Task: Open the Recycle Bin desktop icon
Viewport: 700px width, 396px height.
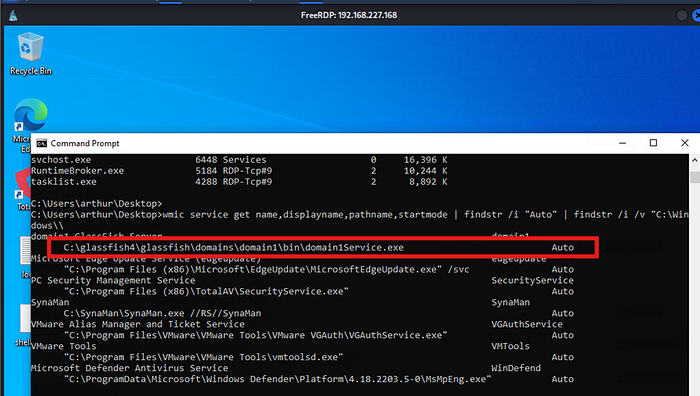Action: [30, 54]
